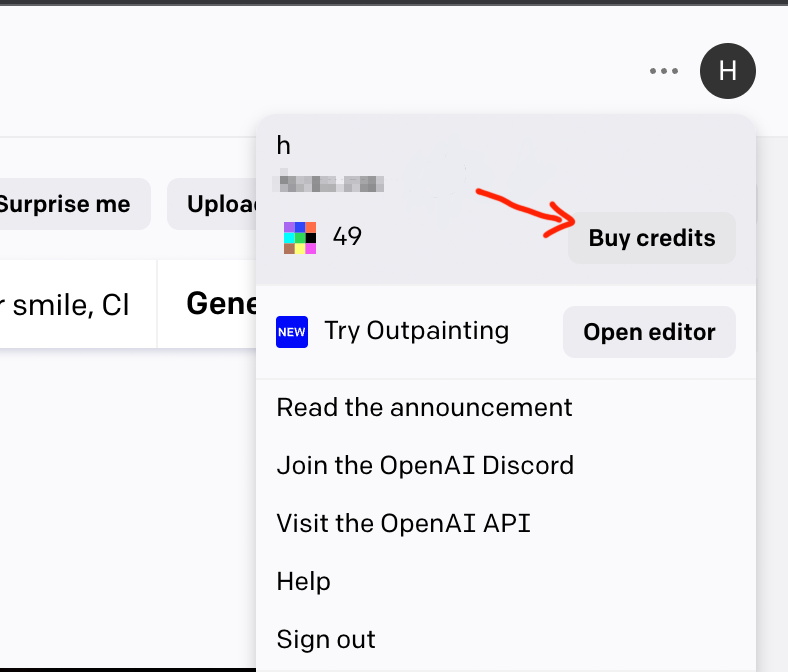Viewport: 788px width, 672px height.
Task: Open the Outpainting editor
Action: (649, 332)
